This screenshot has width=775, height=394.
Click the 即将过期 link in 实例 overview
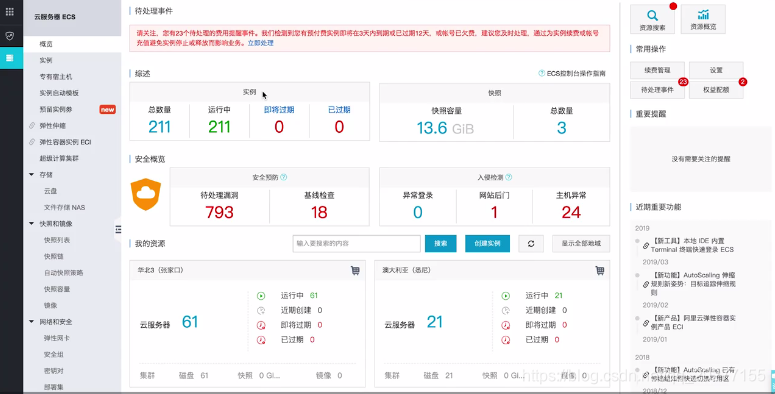[x=279, y=110]
